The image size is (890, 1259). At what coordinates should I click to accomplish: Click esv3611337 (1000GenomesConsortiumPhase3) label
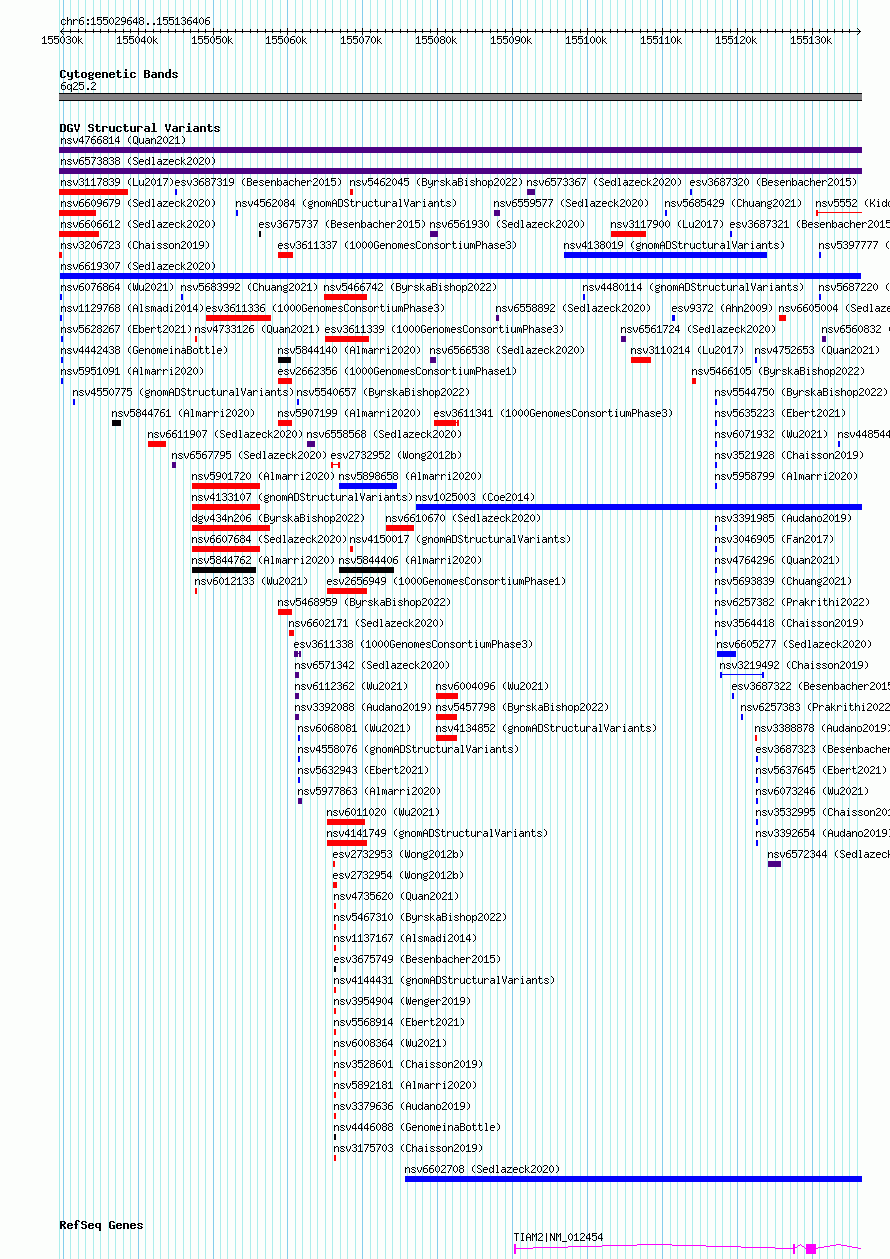point(397,245)
